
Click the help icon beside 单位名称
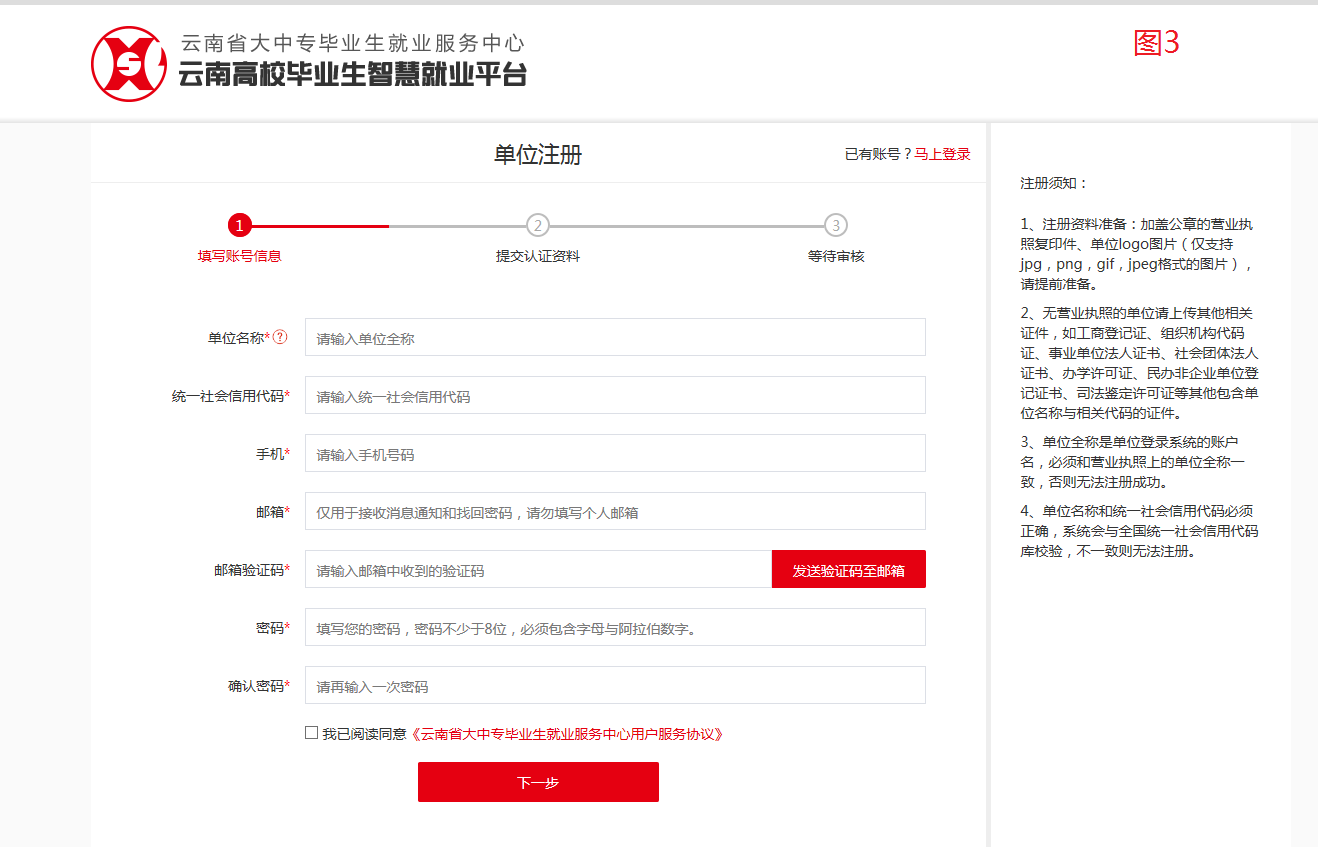point(280,337)
